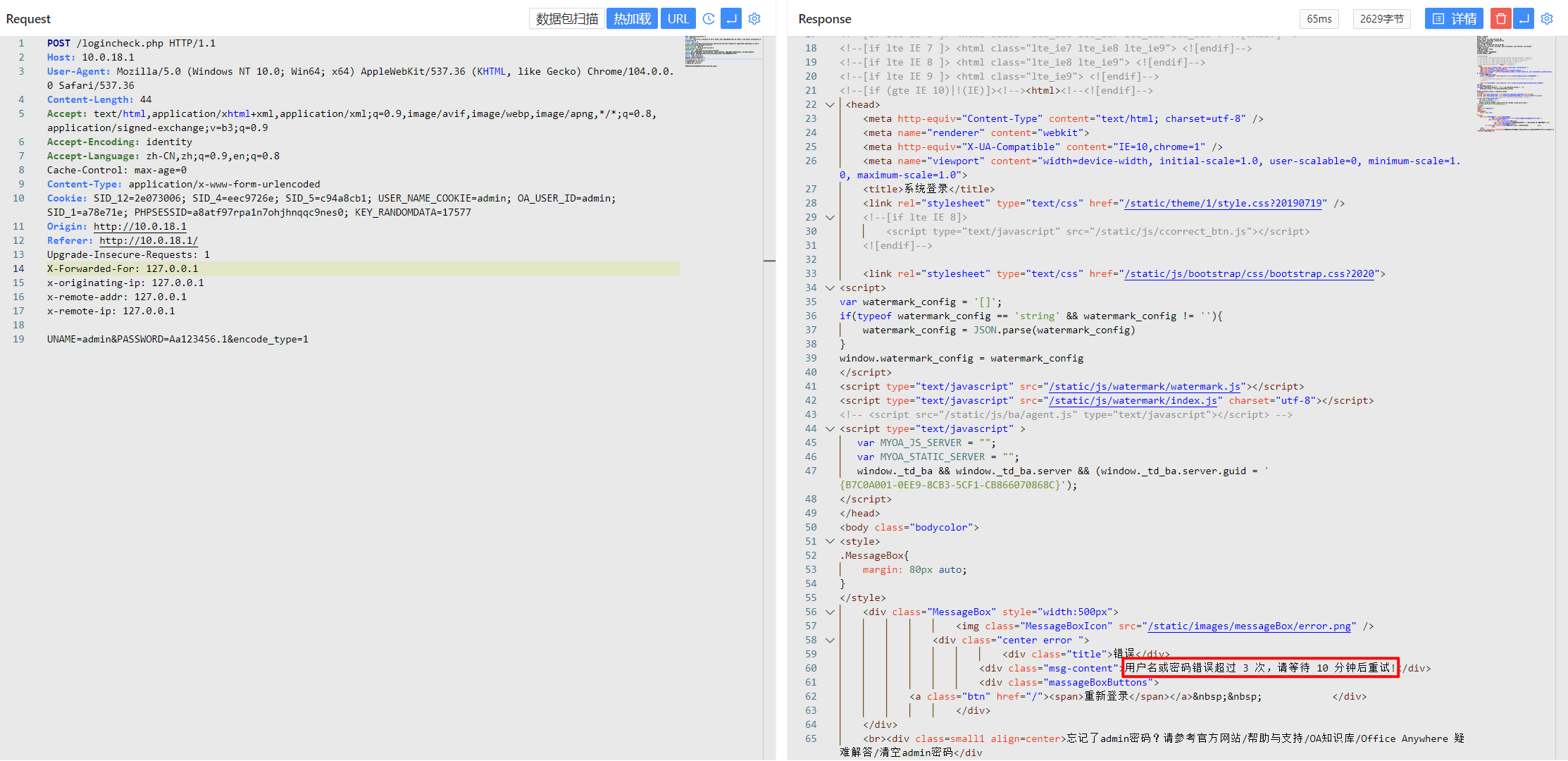Toggle word wrap in Request panel

pyautogui.click(x=731, y=19)
